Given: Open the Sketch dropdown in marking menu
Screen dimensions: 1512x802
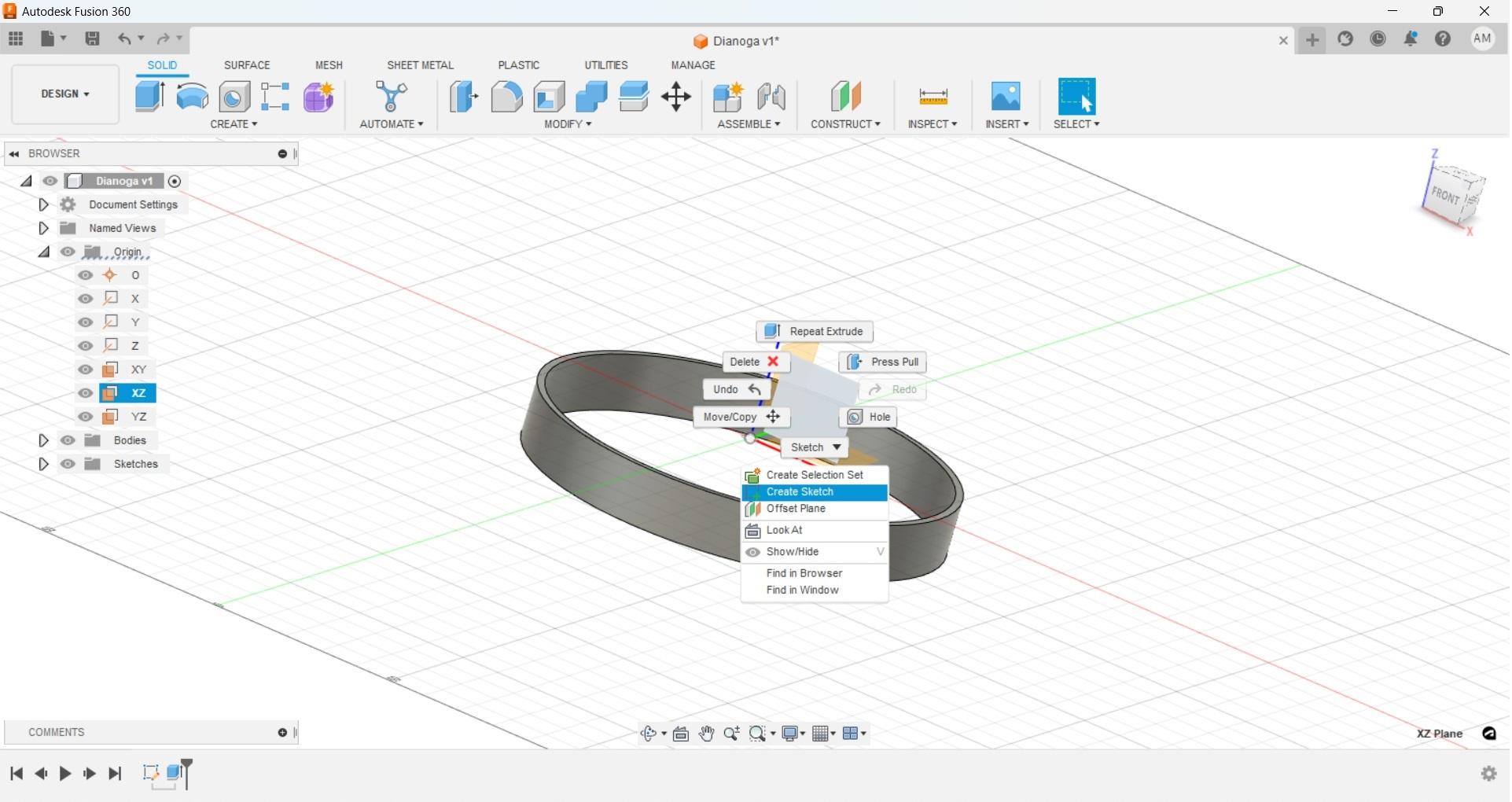Looking at the screenshot, I should pos(815,447).
